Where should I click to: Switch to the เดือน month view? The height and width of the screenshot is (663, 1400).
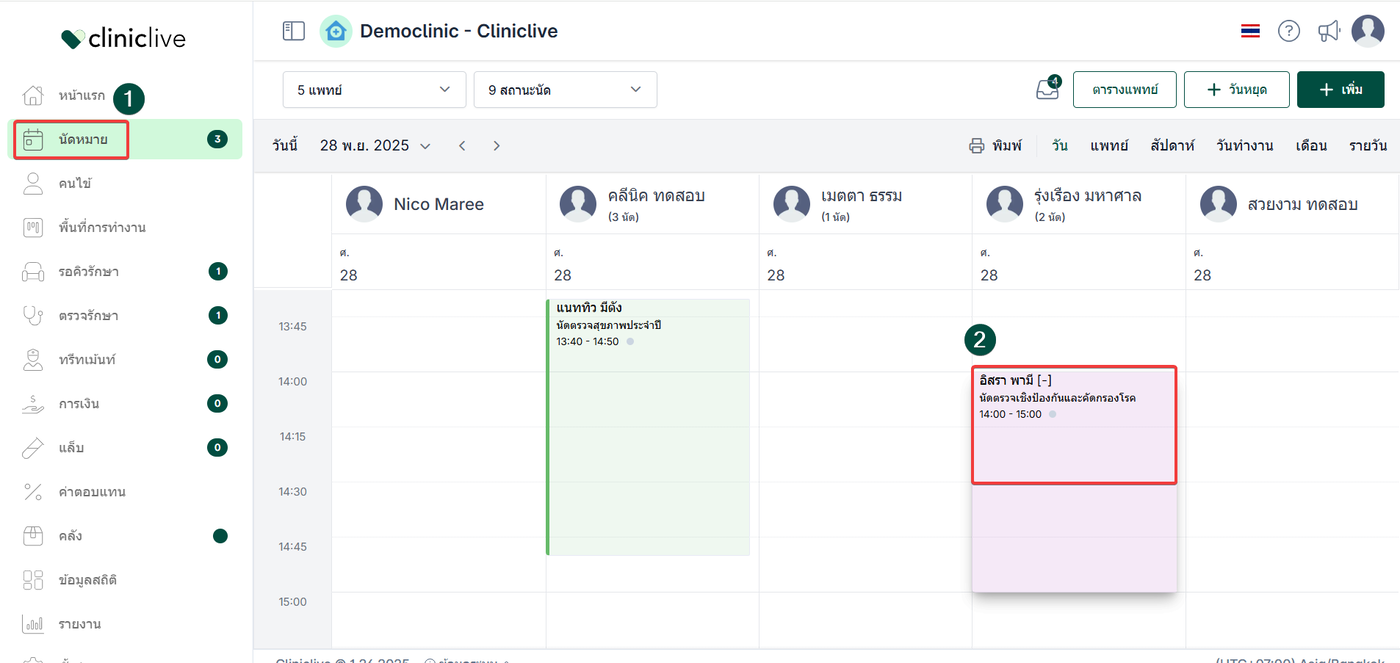[1311, 146]
